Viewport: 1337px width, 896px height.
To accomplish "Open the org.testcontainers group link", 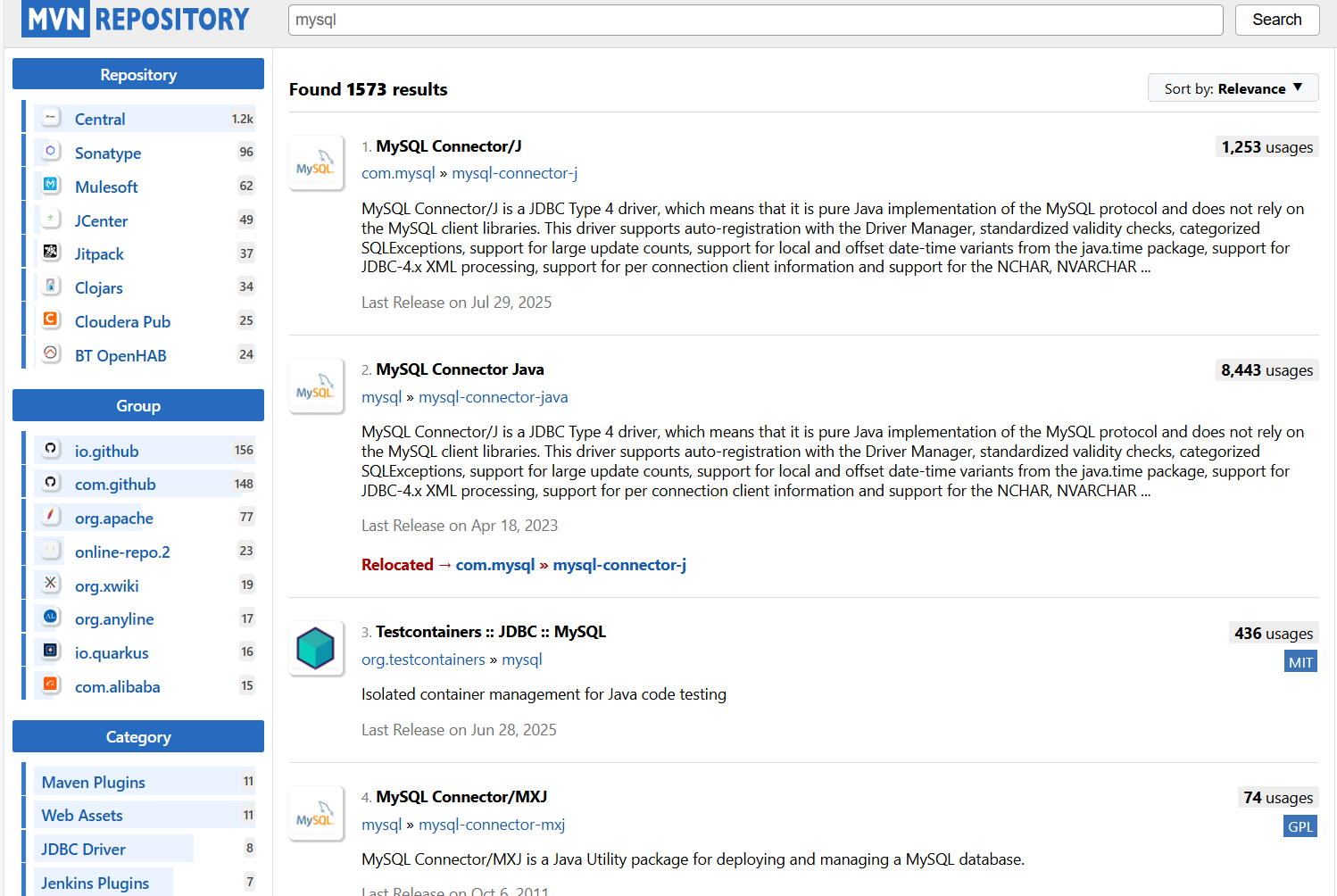I will point(423,660).
